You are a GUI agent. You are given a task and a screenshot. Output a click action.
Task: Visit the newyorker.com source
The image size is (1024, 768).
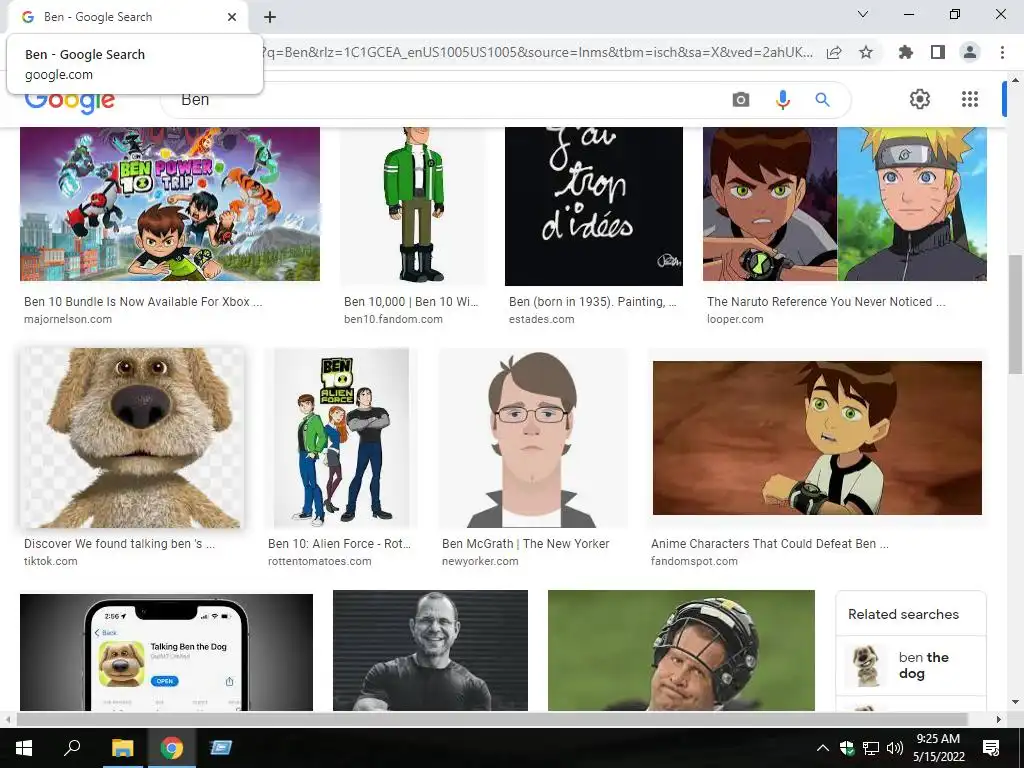tap(480, 561)
